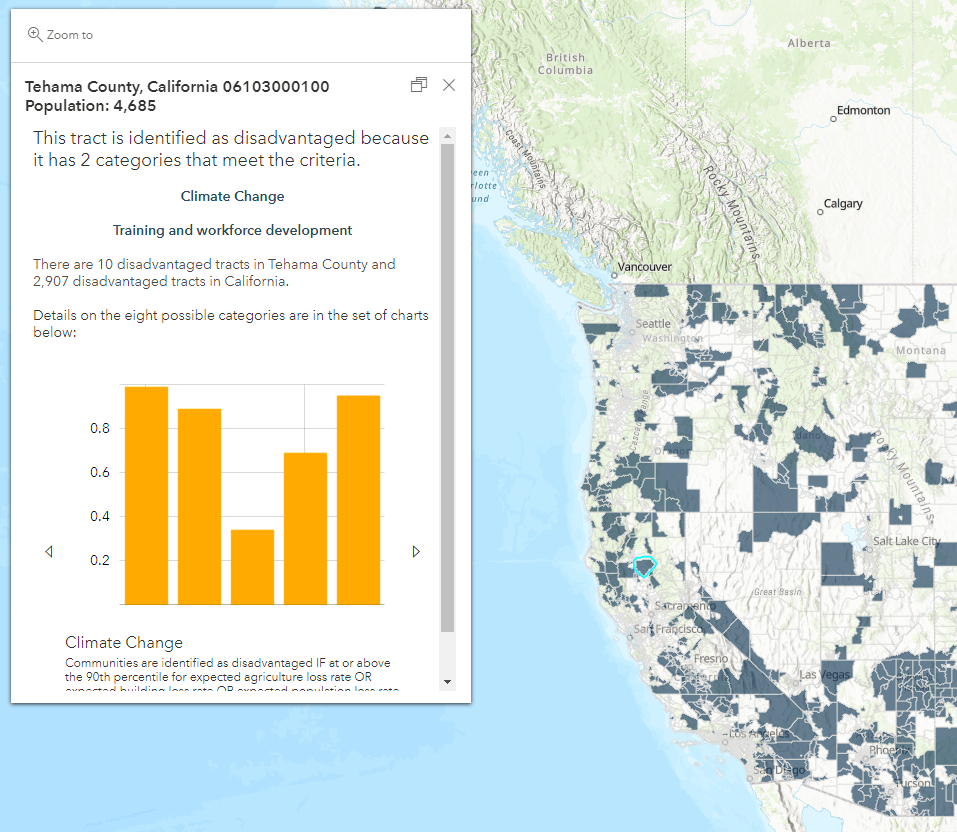Click the scrollbar down arrow in popup

[x=448, y=683]
